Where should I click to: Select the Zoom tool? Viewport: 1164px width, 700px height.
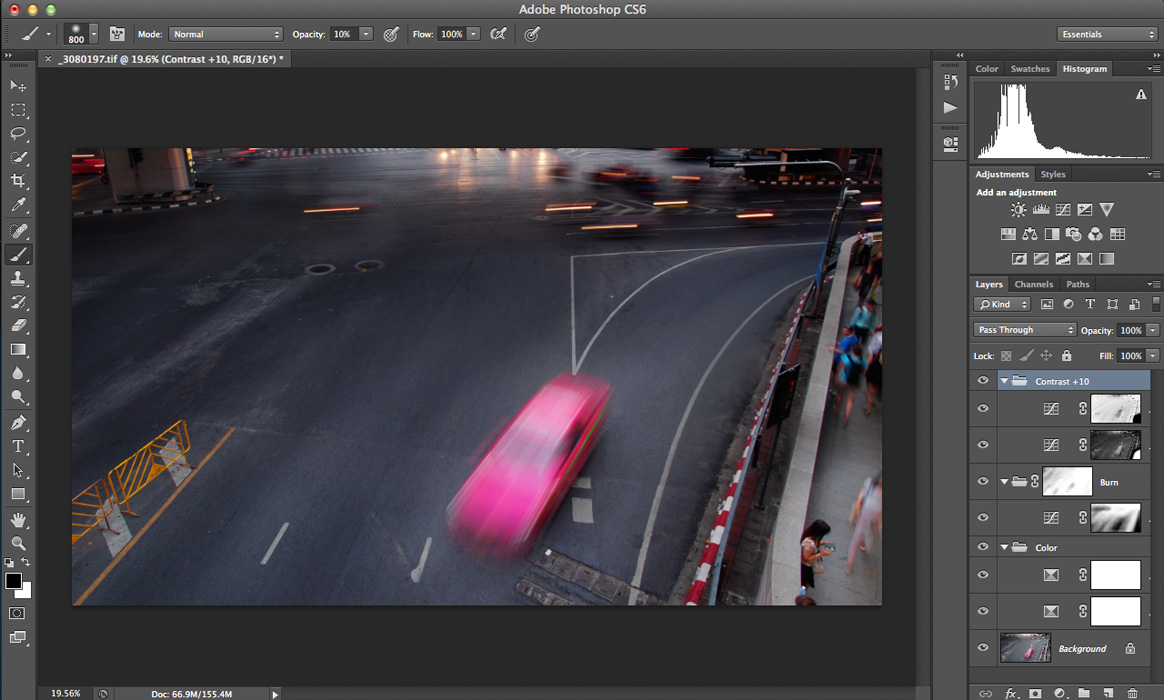pyautogui.click(x=18, y=543)
